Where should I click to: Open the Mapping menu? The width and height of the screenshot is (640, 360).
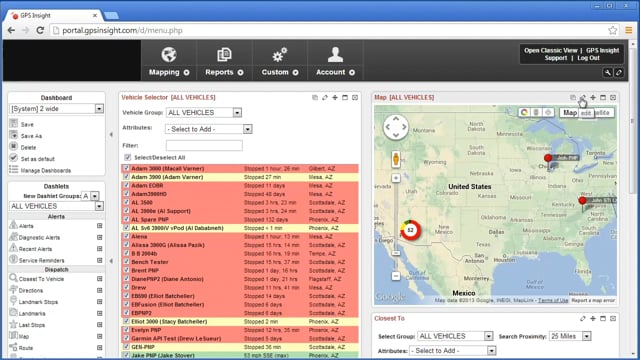pyautogui.click(x=169, y=61)
